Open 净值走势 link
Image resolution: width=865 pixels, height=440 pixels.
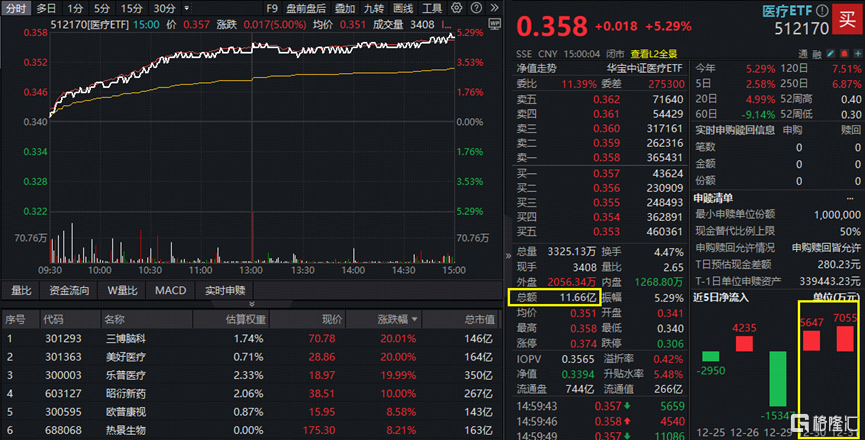536,68
